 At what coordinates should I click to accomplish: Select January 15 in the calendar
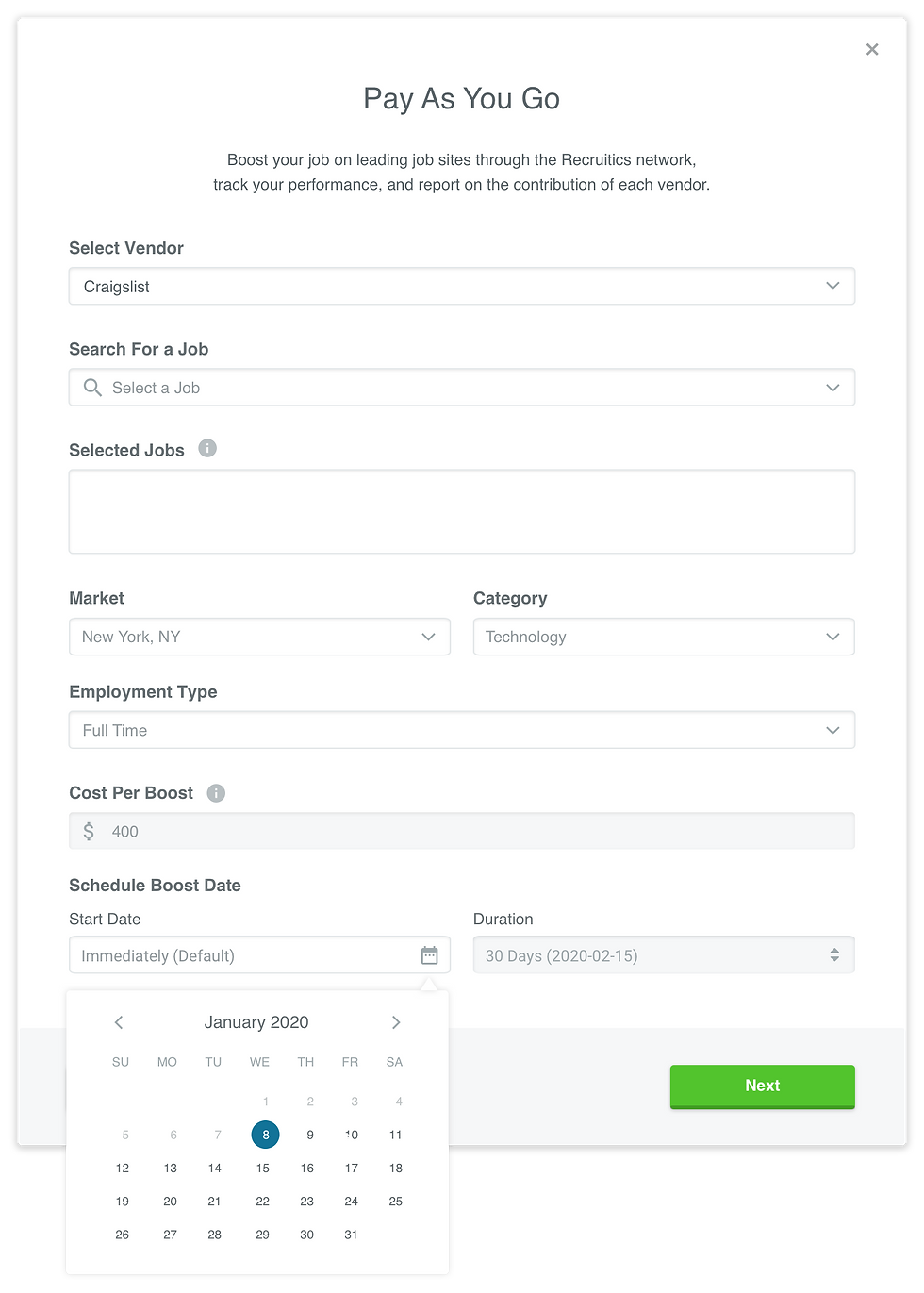pos(263,1169)
